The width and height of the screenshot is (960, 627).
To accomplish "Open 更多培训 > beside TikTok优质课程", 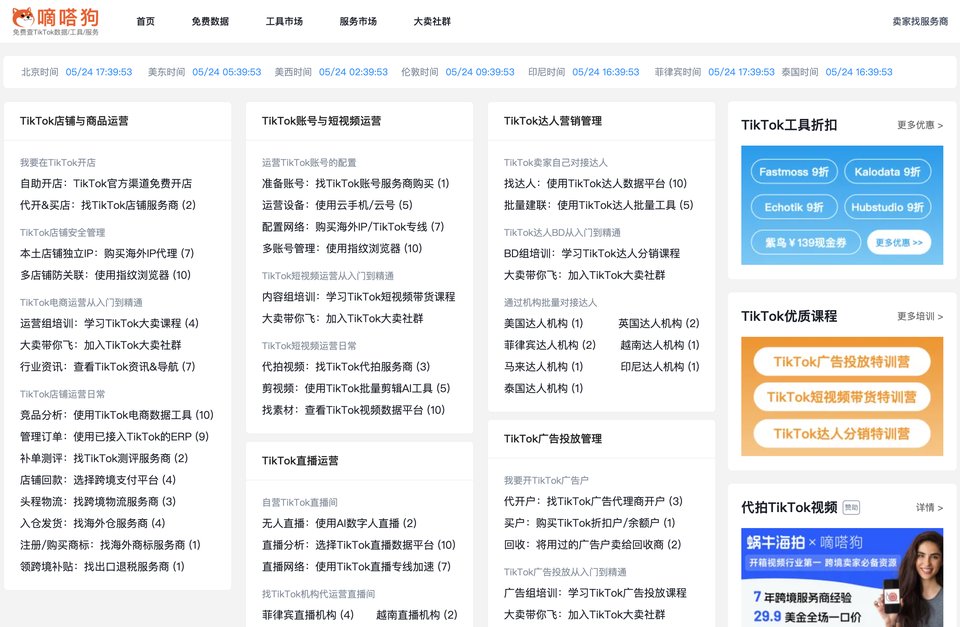I will [x=920, y=316].
